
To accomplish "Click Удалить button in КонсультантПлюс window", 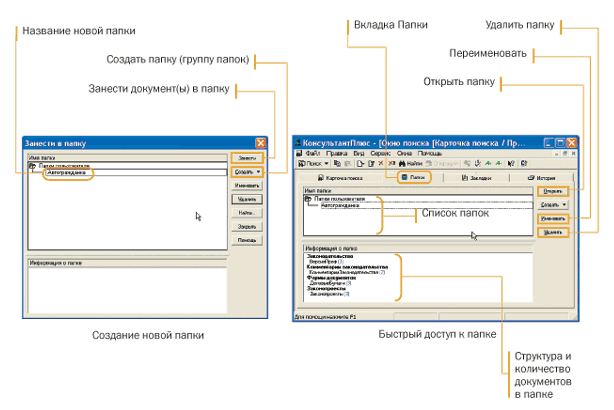I will [553, 232].
